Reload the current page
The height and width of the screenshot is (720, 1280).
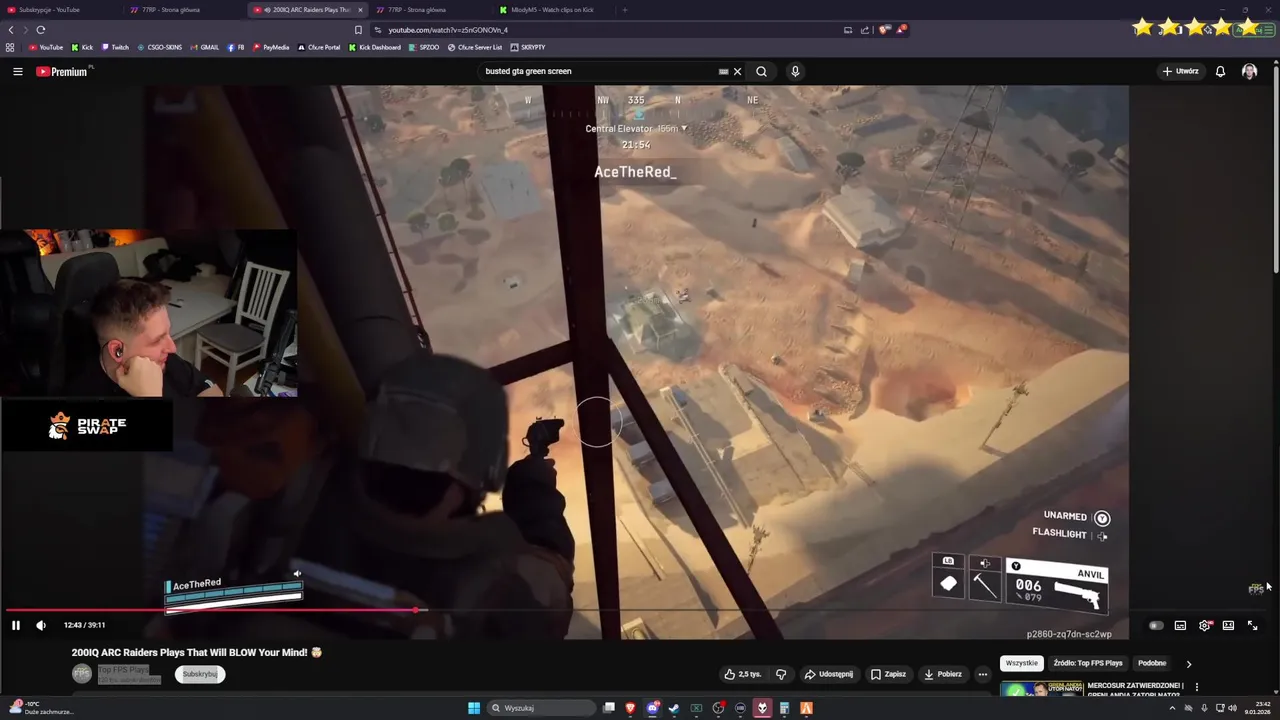[x=40, y=30]
